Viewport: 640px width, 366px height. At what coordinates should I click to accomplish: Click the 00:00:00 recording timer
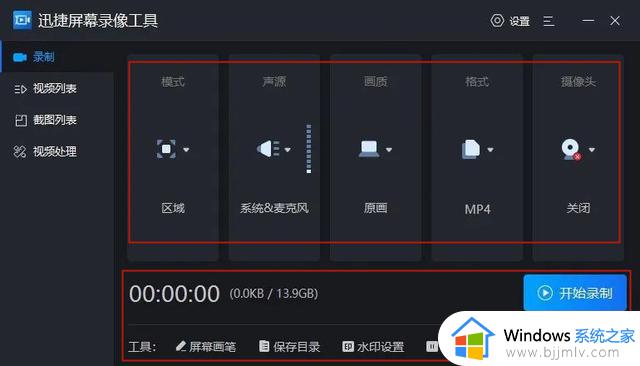pyautogui.click(x=174, y=294)
